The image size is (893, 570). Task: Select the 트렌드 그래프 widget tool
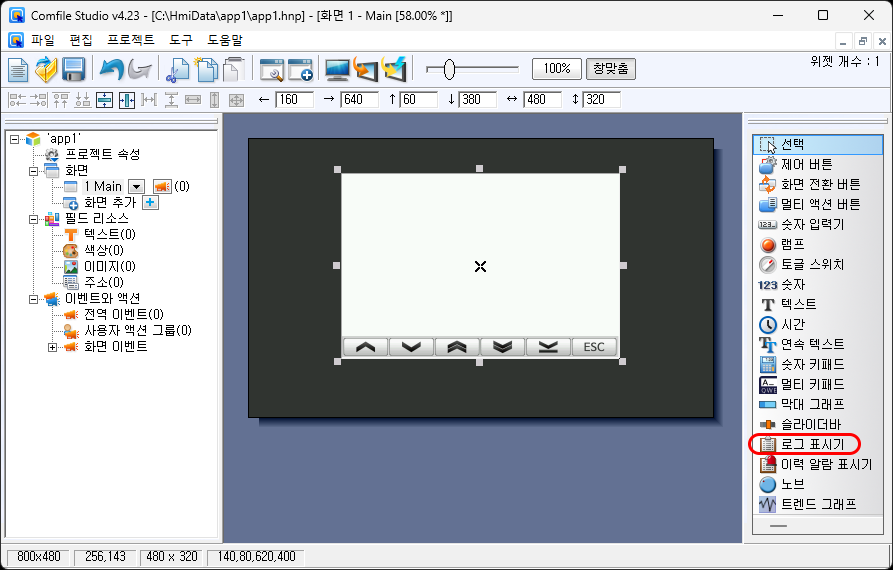818,504
